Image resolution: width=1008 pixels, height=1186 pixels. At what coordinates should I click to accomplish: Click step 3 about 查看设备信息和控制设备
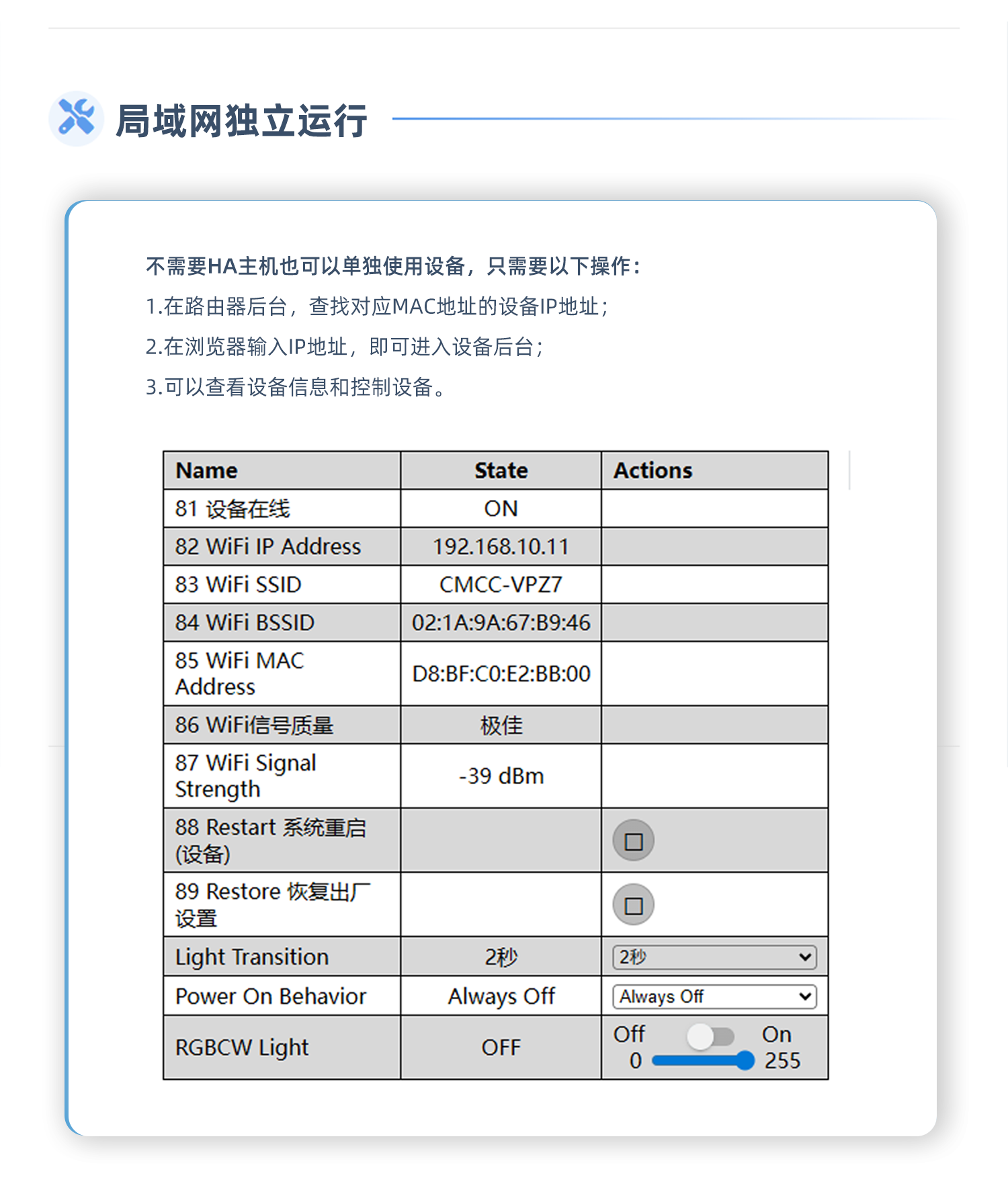[296, 387]
